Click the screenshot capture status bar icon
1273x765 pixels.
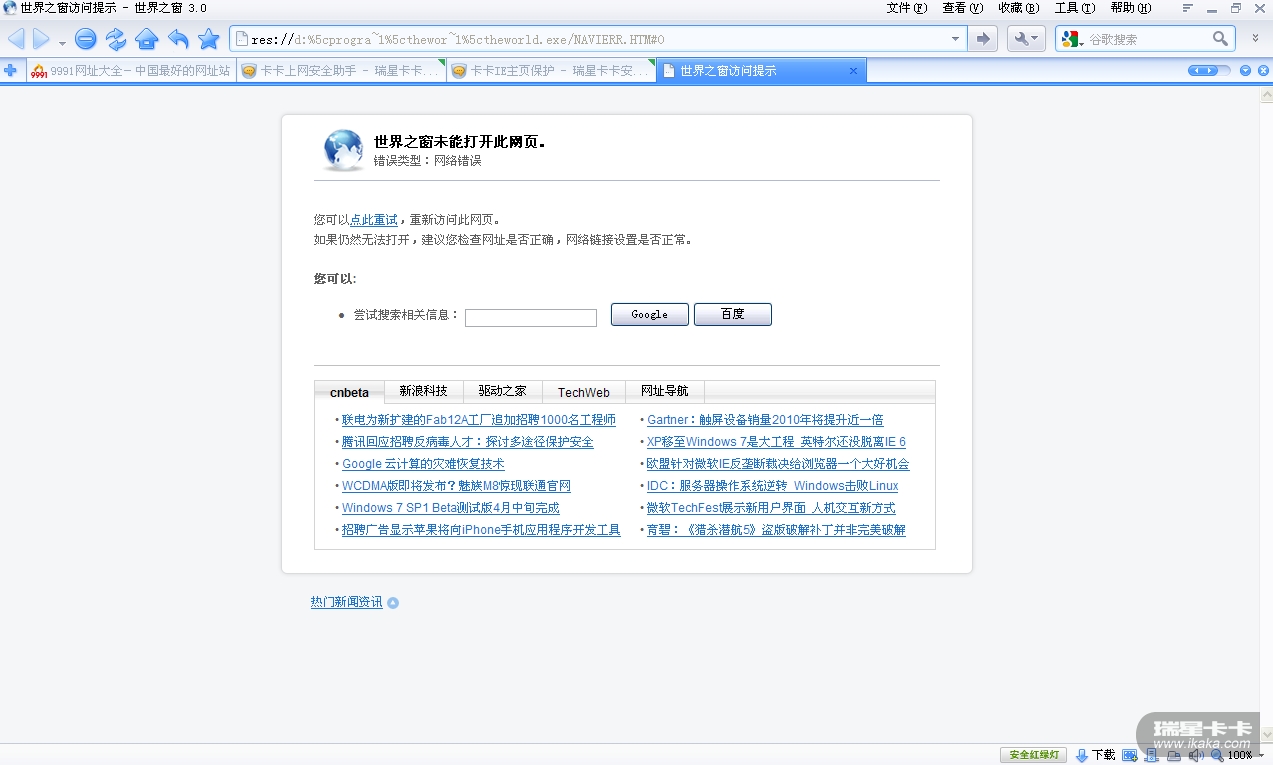tap(1130, 756)
